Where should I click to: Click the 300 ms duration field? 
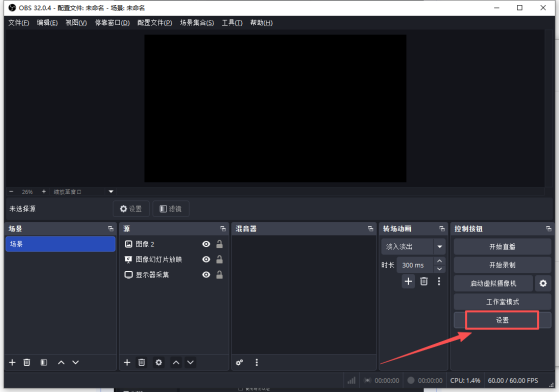415,265
